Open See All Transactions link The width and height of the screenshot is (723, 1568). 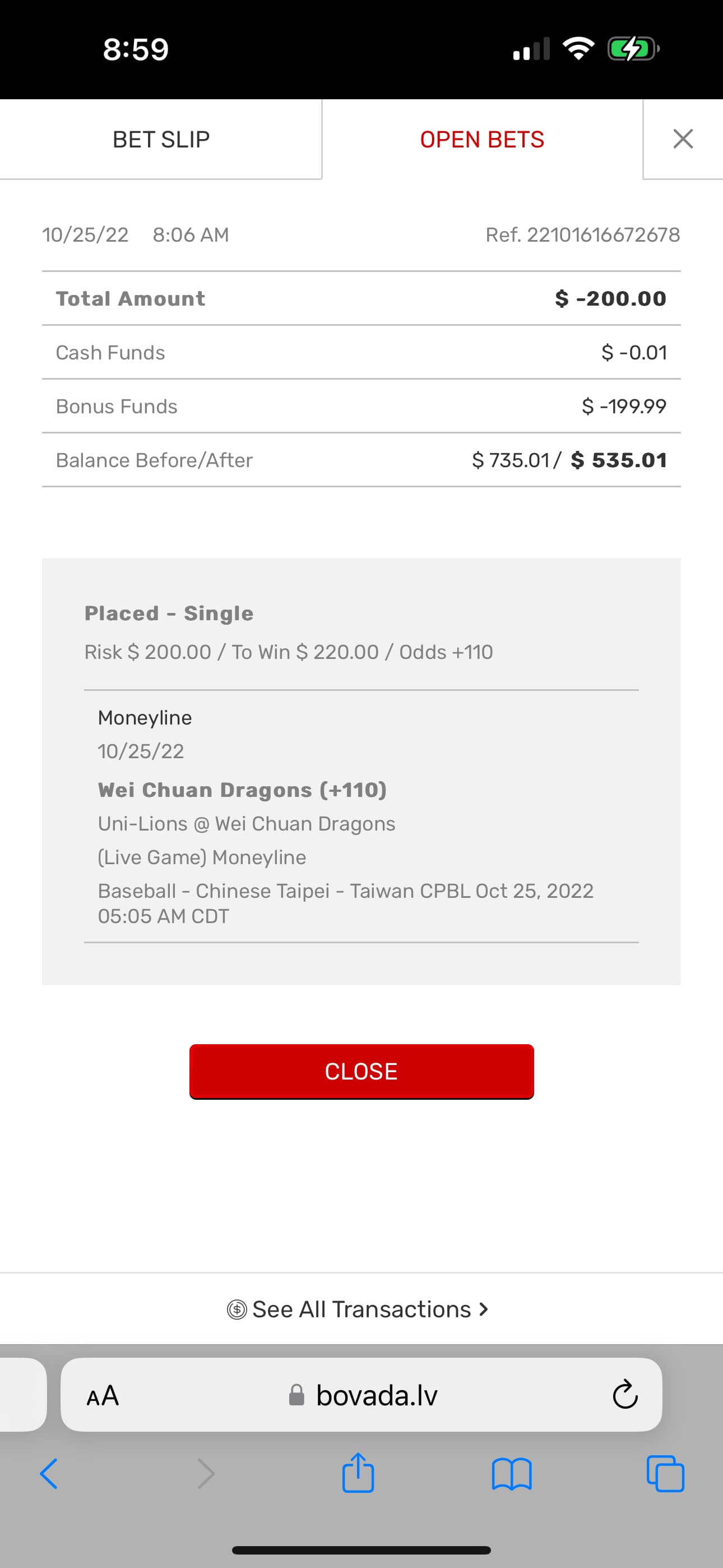coord(361,1309)
